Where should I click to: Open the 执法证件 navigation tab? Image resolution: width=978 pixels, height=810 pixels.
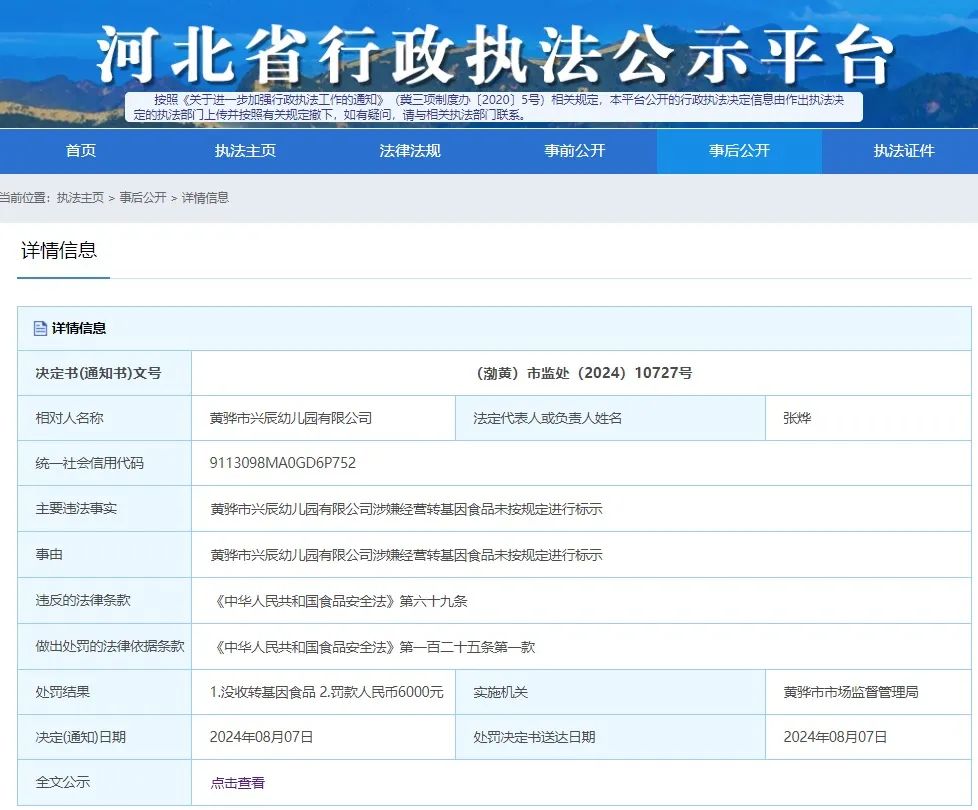904,151
